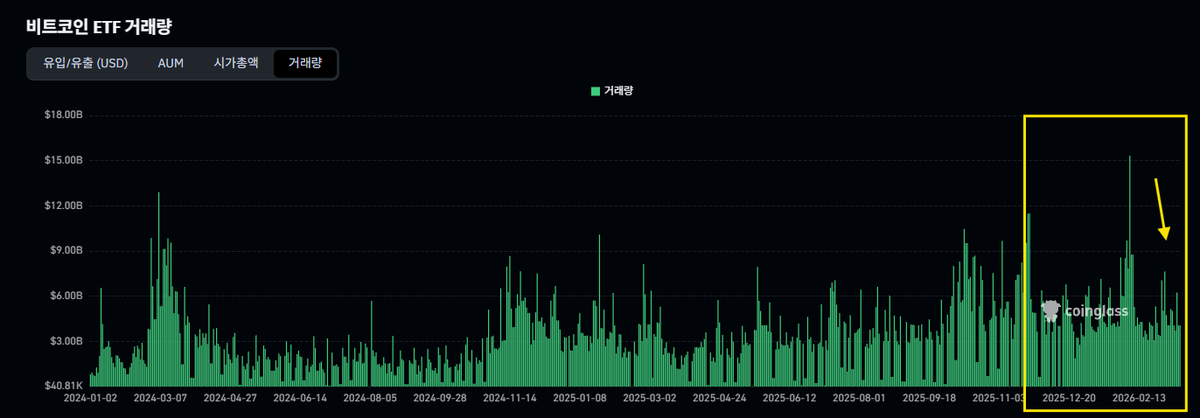Click the 2025-09-18 date label
The image size is (1200, 418).
click(930, 397)
